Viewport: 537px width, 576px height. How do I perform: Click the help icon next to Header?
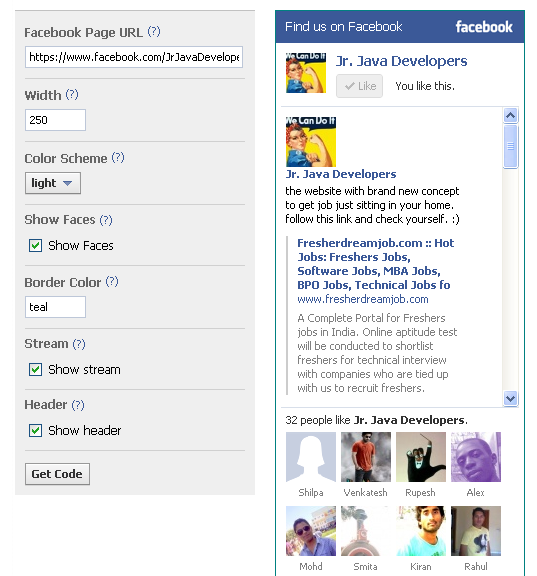point(78,405)
